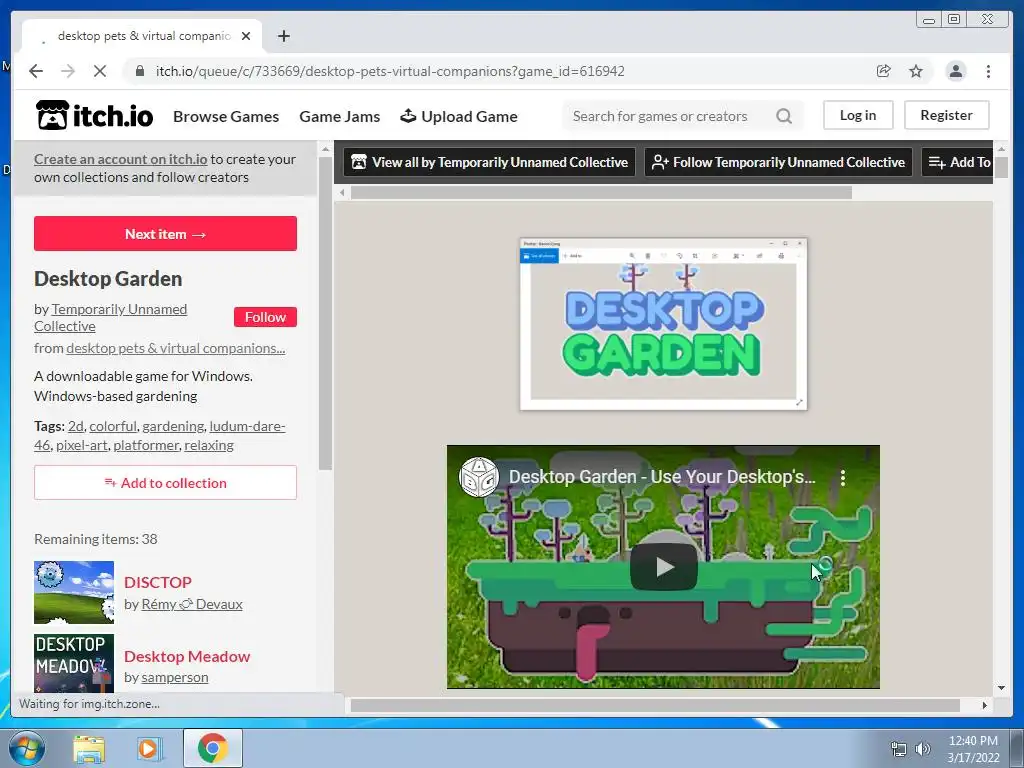Open the taskbar clock showing 12:40 PM

973,749
